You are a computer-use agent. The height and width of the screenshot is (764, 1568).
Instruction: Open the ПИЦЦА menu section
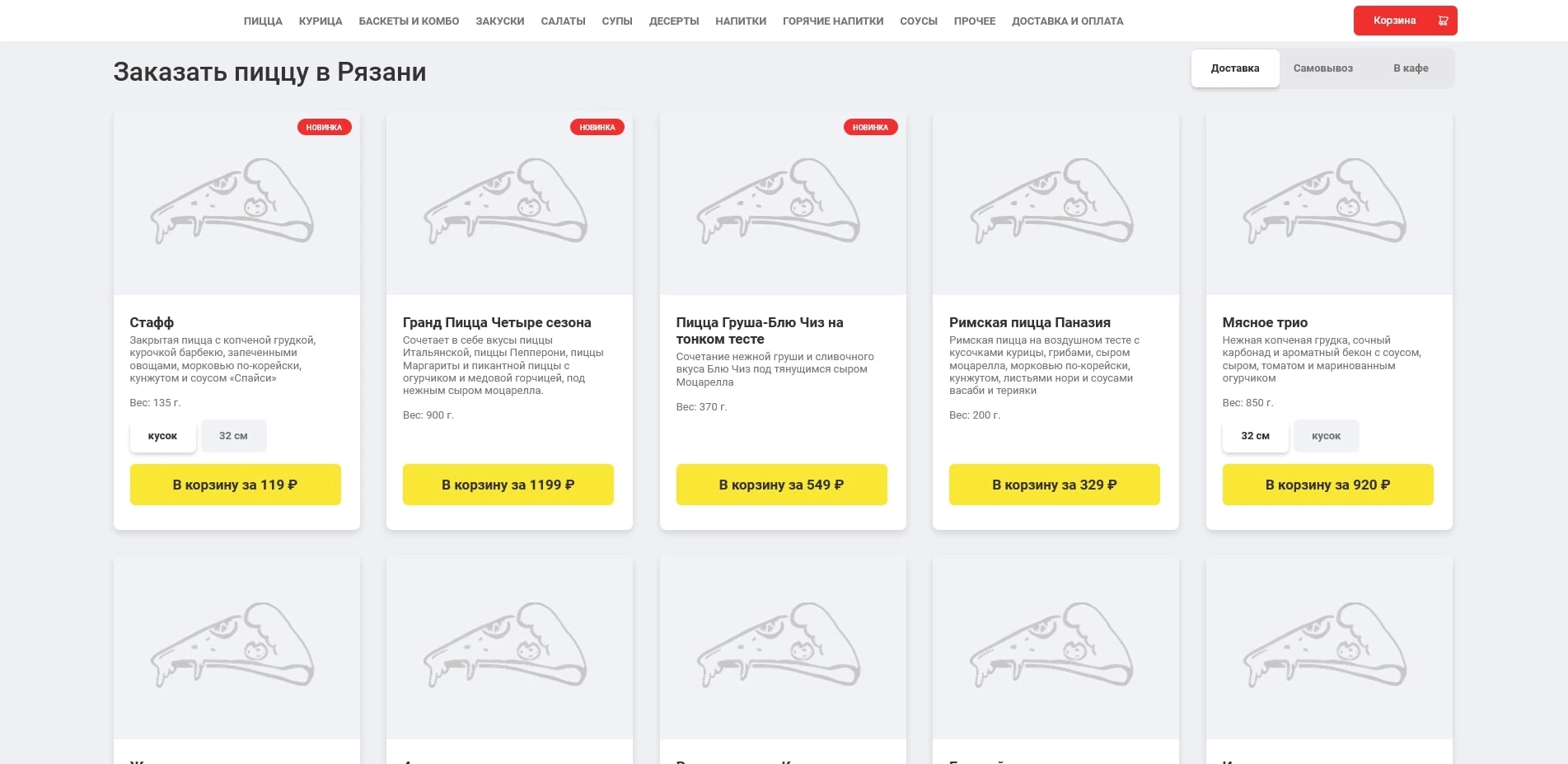263,21
